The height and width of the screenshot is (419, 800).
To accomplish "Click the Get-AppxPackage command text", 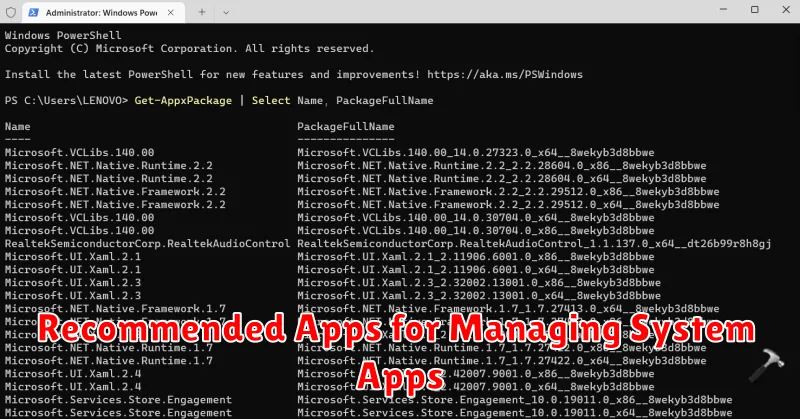I will point(183,101).
